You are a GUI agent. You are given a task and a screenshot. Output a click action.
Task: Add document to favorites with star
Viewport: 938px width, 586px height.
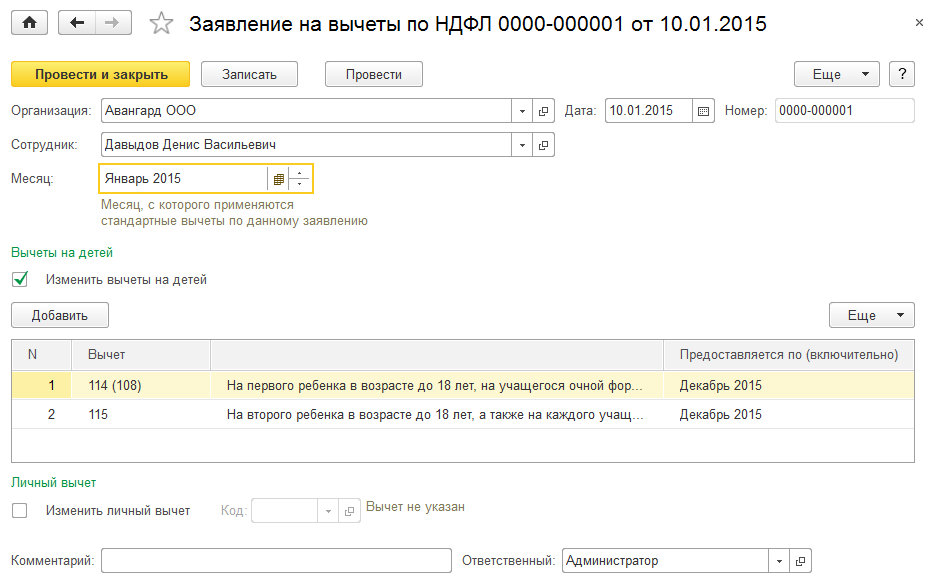[x=161, y=23]
